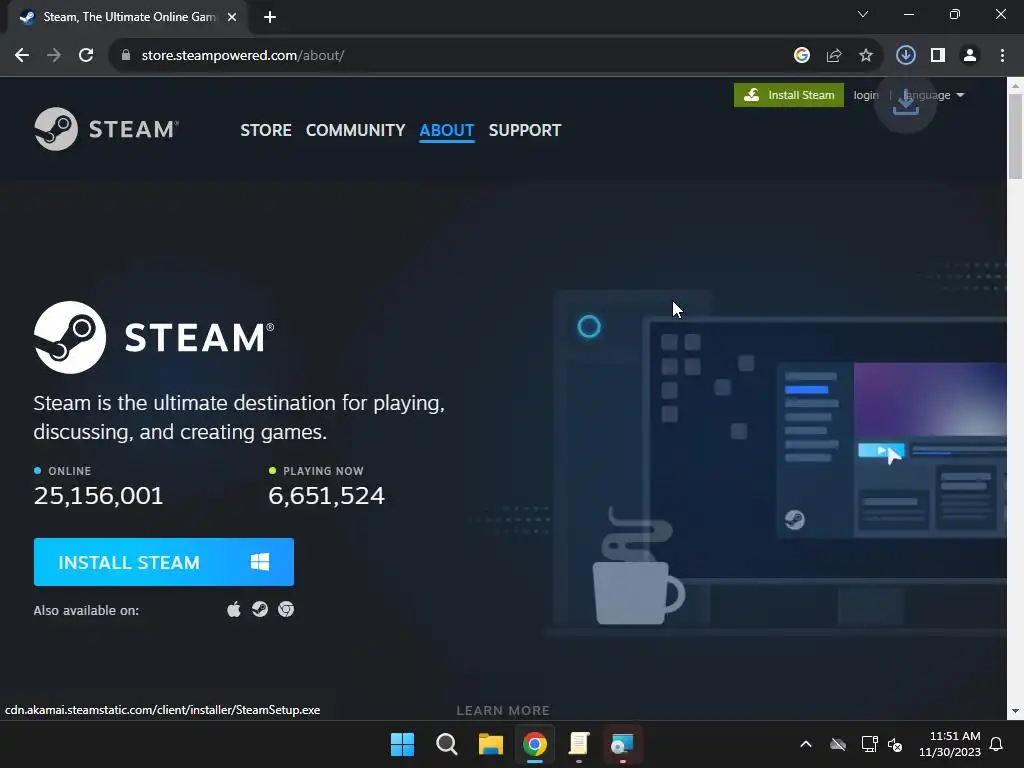Viewport: 1024px width, 768px height.
Task: Bookmark this page with the star icon
Action: coord(866,56)
